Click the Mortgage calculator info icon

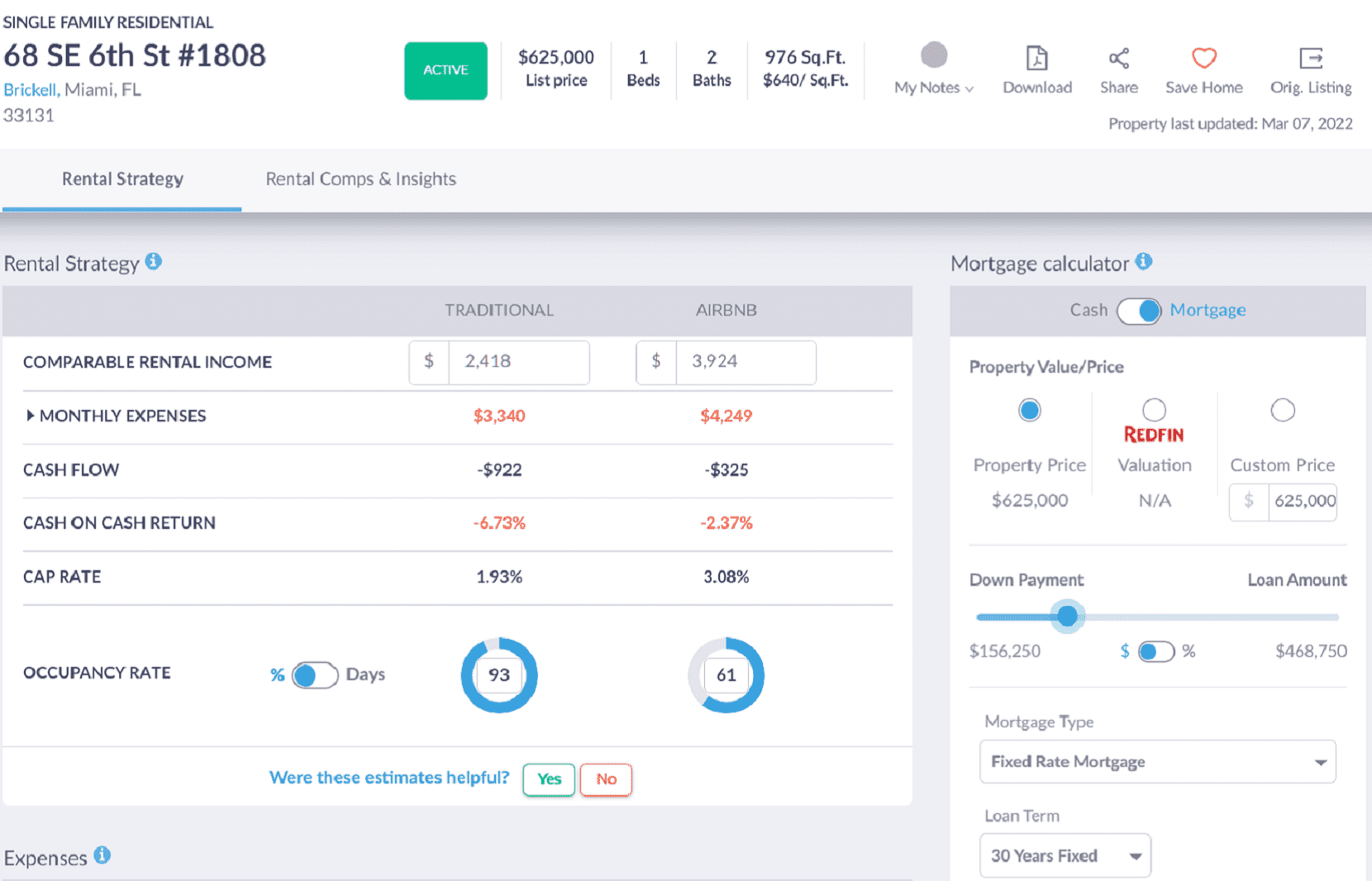click(1143, 262)
